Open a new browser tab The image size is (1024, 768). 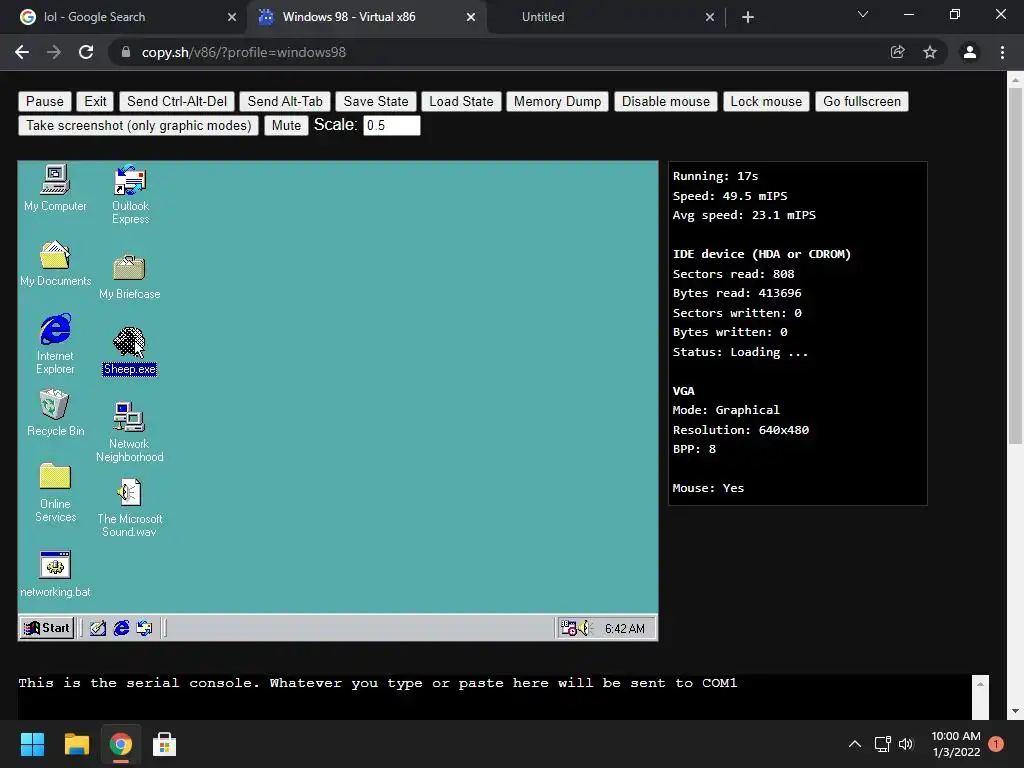click(748, 17)
